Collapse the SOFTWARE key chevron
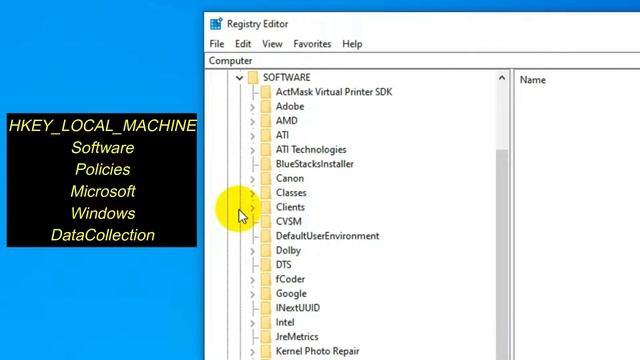The width and height of the screenshot is (640, 360). (240, 78)
